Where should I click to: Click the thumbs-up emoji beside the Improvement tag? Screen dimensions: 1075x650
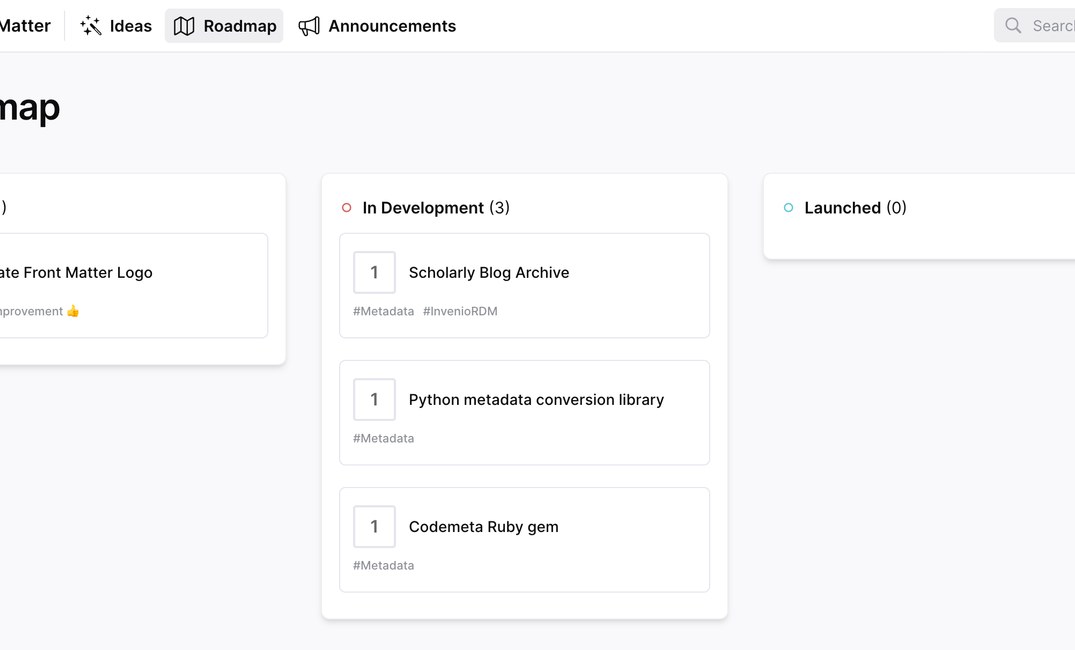[75, 311]
